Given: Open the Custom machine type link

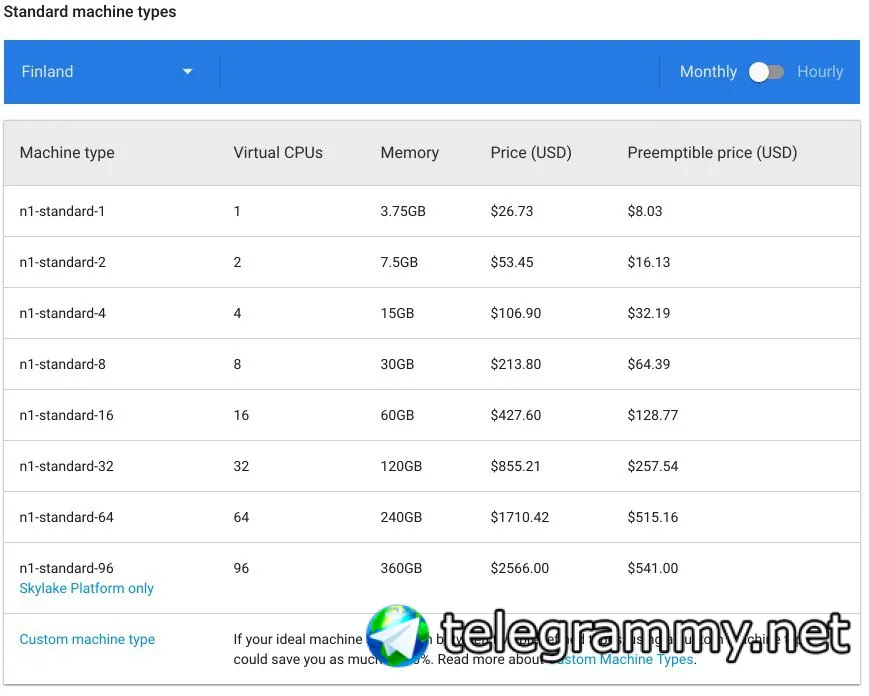Looking at the screenshot, I should tap(87, 639).
